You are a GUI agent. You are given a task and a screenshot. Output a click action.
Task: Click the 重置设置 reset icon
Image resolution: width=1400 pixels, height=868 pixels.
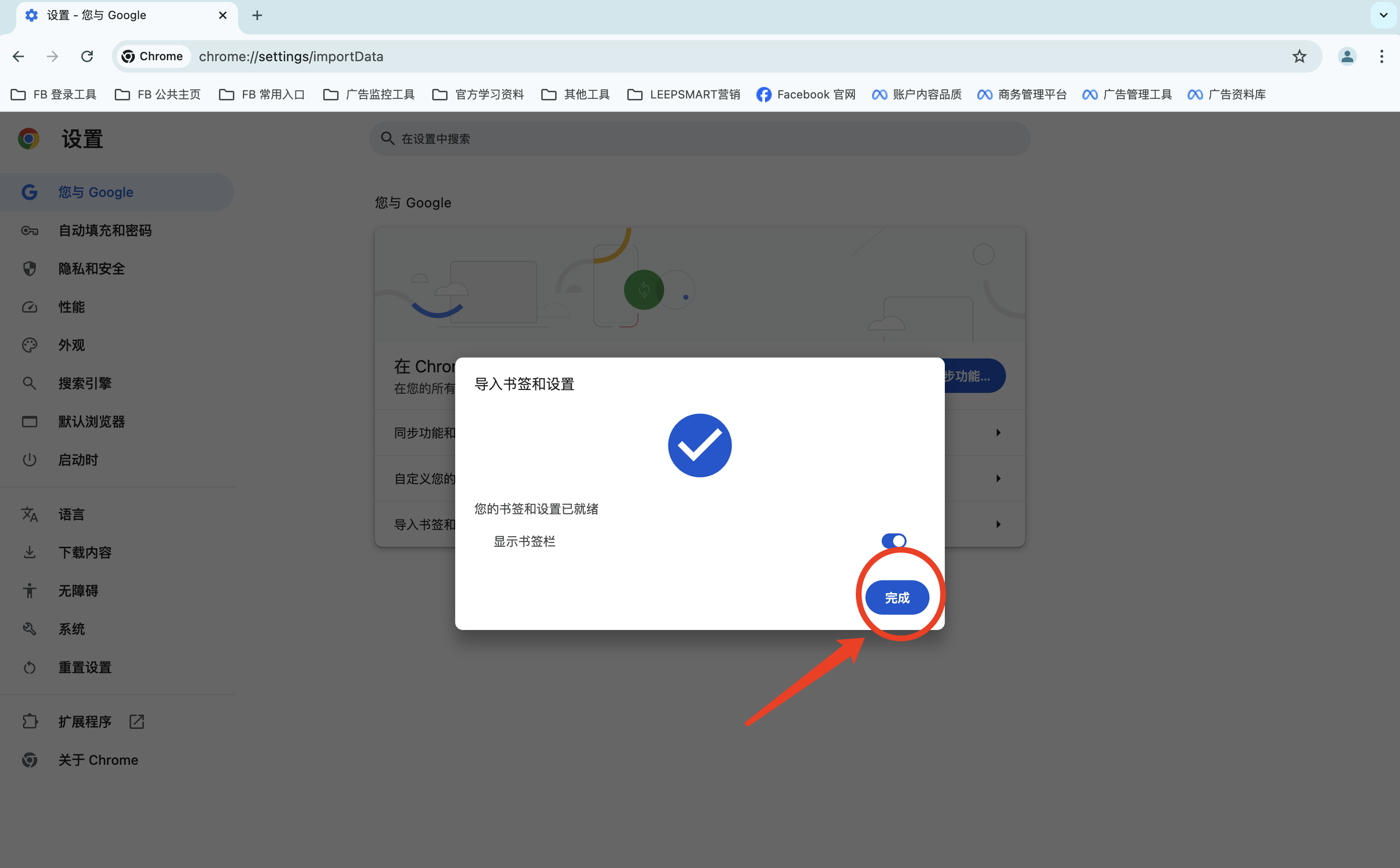pyautogui.click(x=29, y=667)
